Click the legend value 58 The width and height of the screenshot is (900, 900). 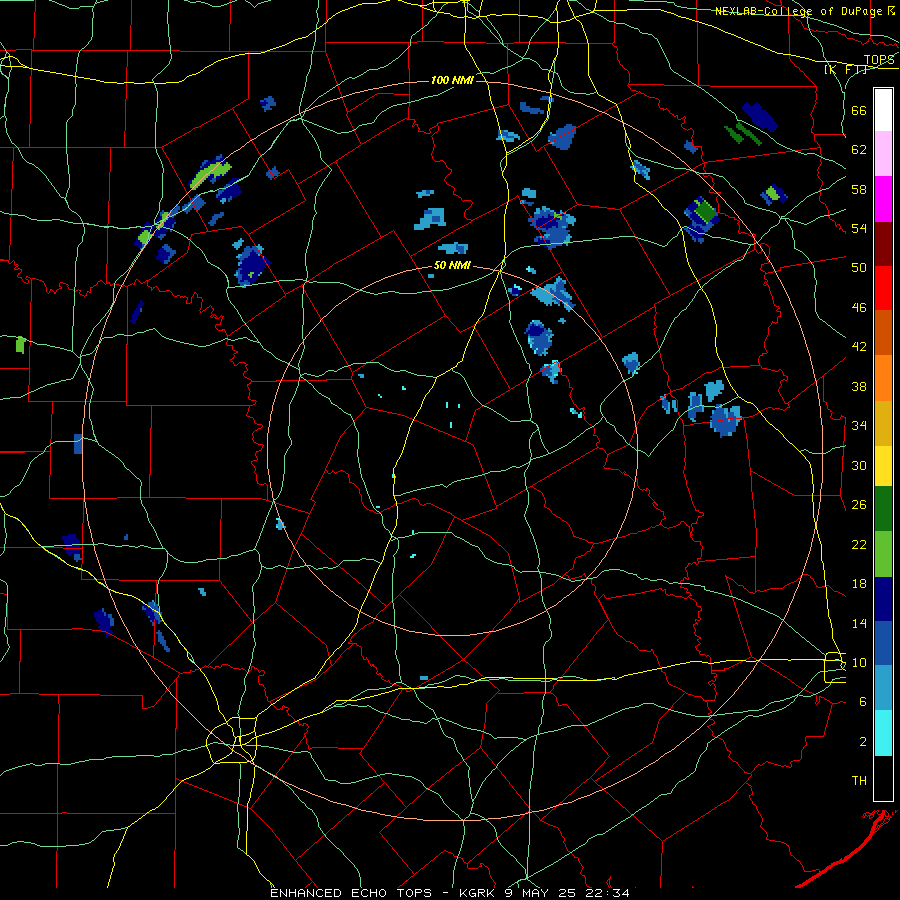click(x=859, y=189)
